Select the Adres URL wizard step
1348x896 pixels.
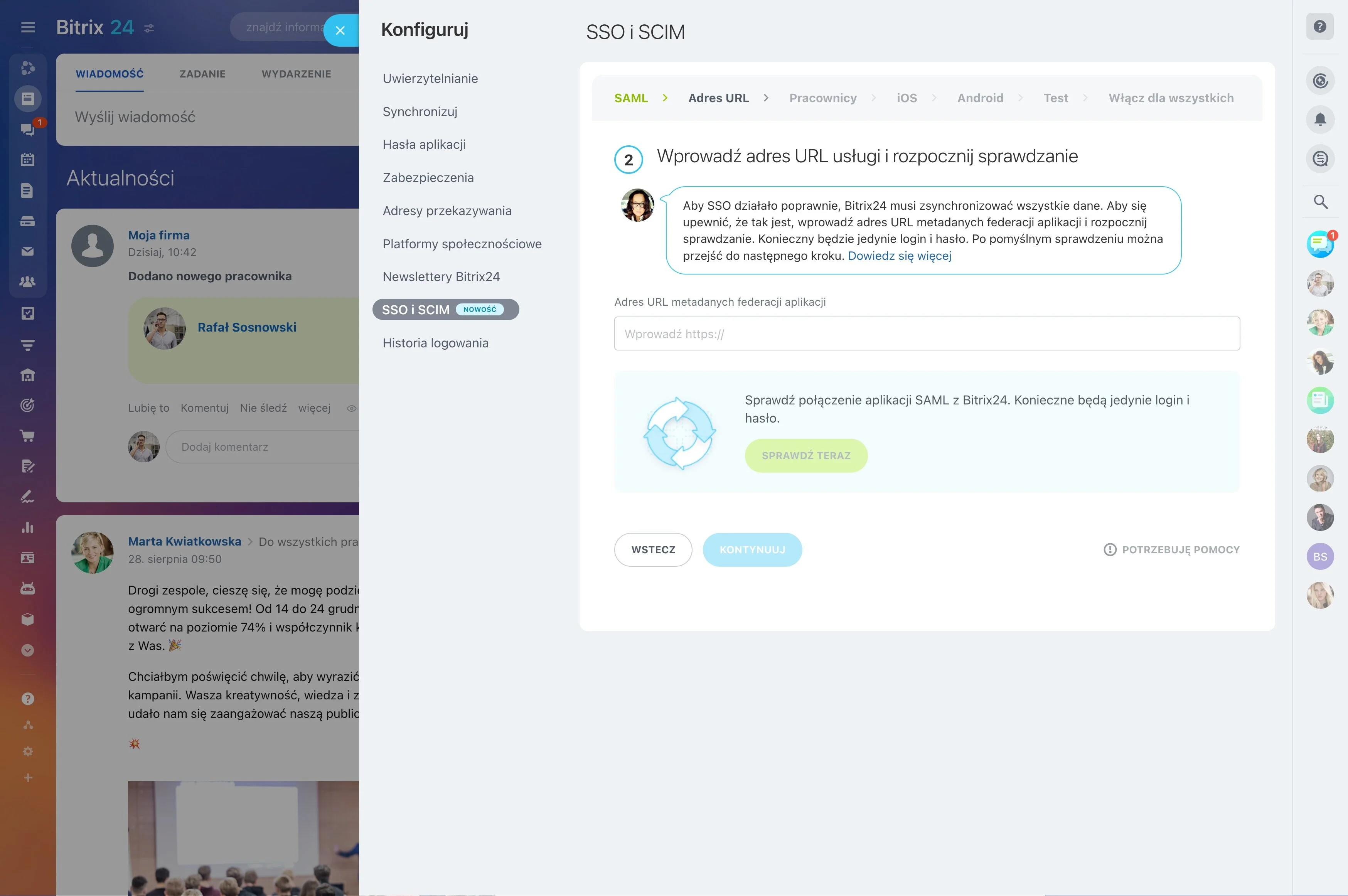pos(718,98)
